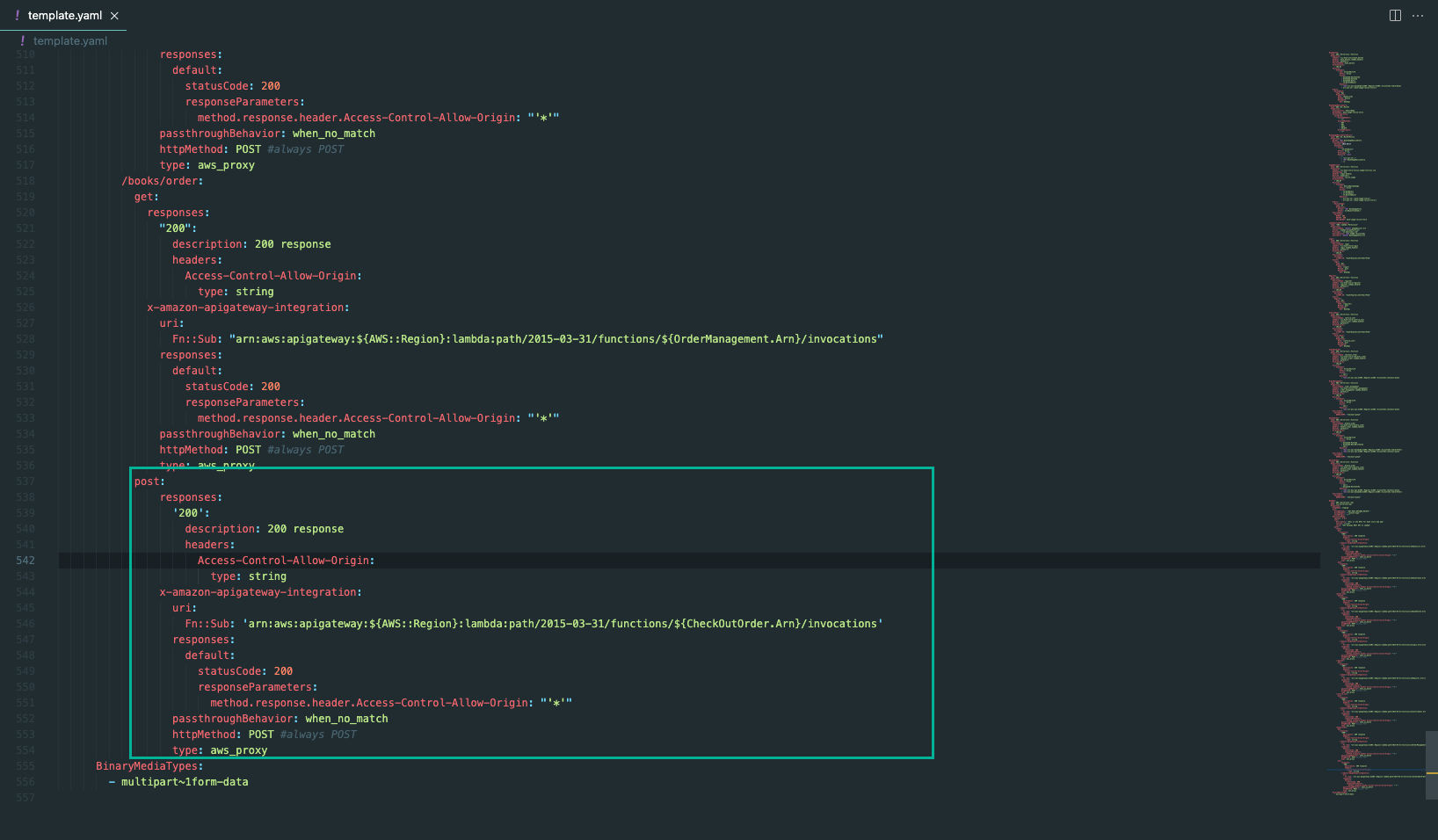Click inside the code minimap
Image resolution: width=1438 pixels, height=840 pixels.
[1376, 422]
